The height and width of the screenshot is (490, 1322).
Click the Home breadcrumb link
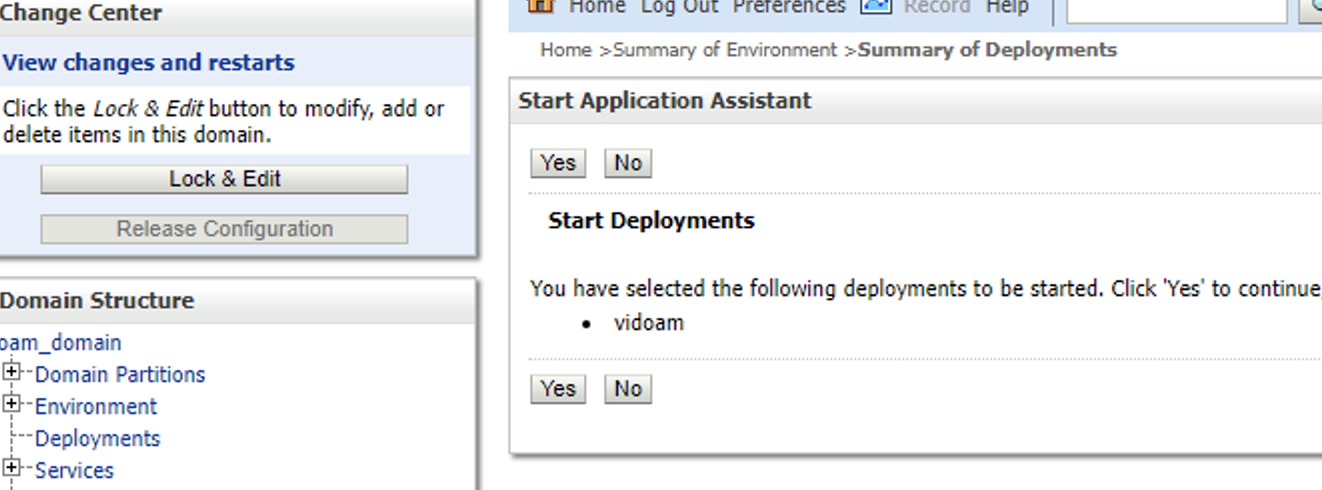[566, 50]
